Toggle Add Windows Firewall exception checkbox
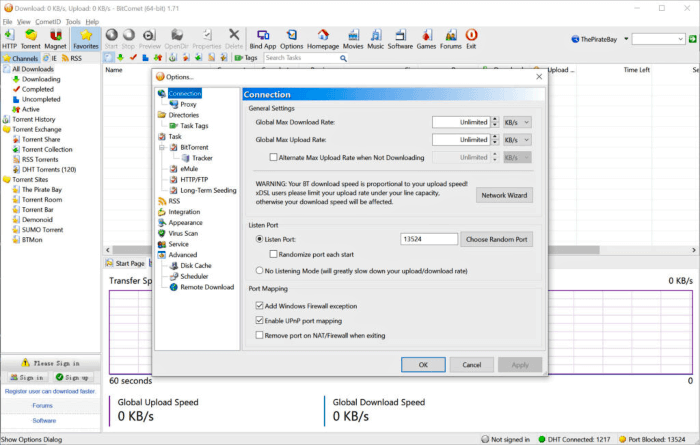Image resolution: width=700 pixels, height=445 pixels. (x=259, y=306)
